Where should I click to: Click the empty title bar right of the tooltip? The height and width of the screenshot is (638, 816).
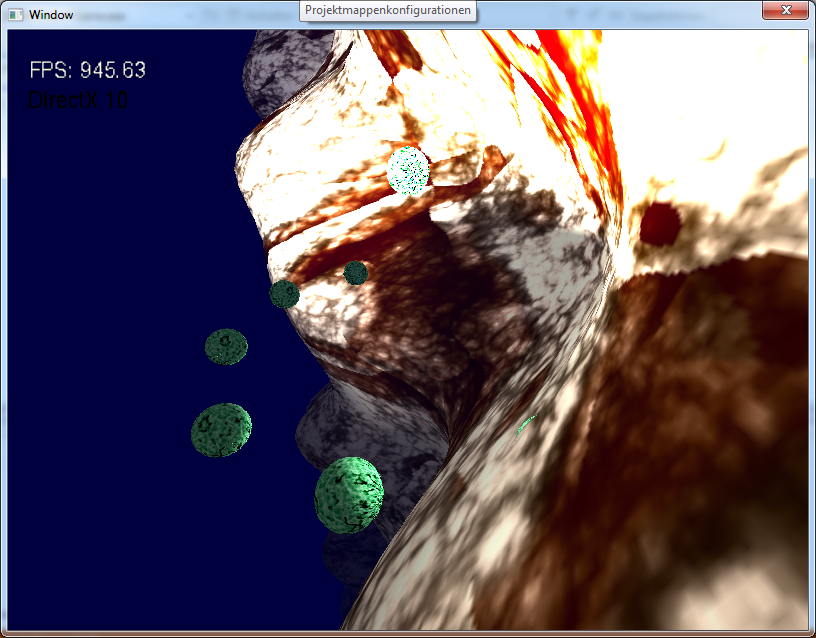[x=620, y=14]
